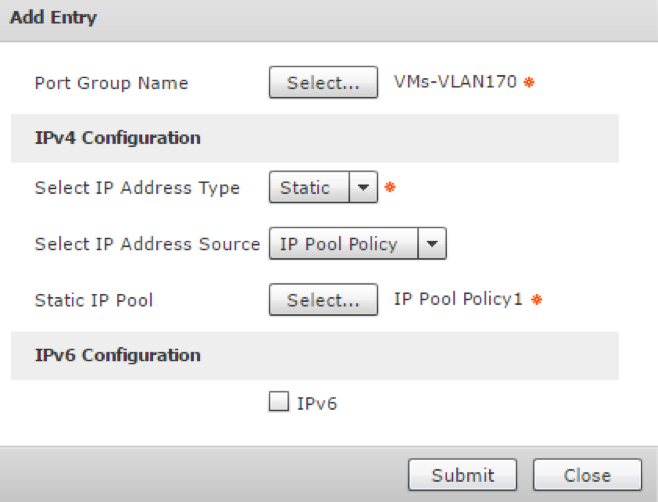Expand the IP Address Source dropdown arrow
658x502 pixels.
click(432, 243)
